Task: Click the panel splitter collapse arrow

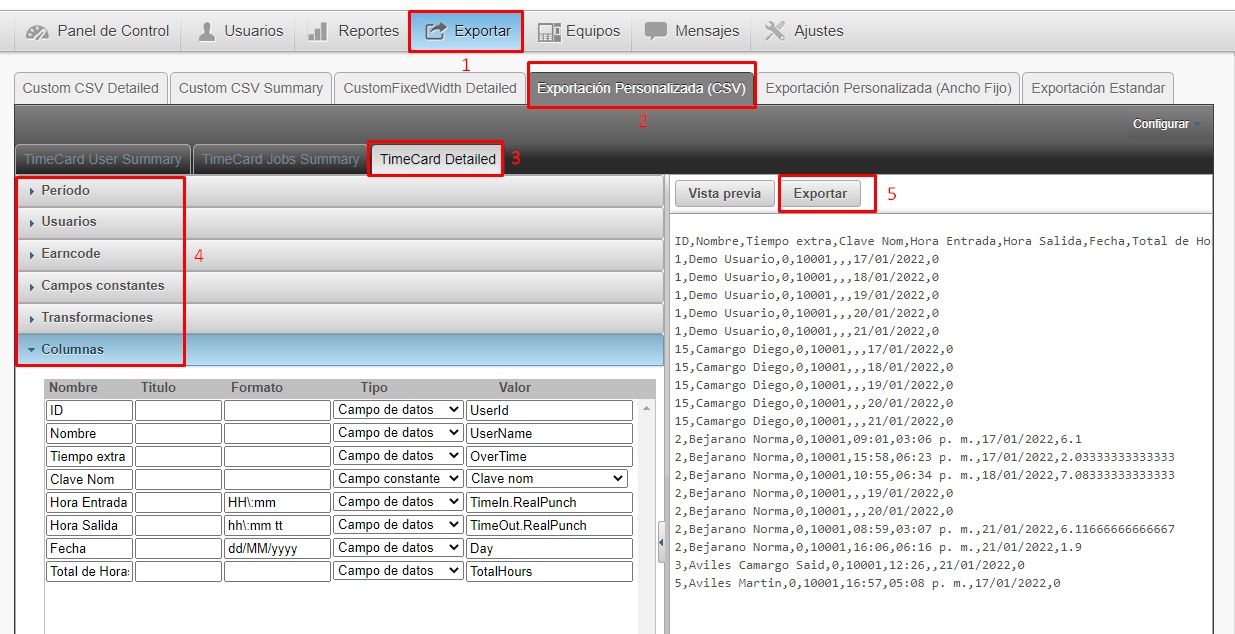Action: 661,542
